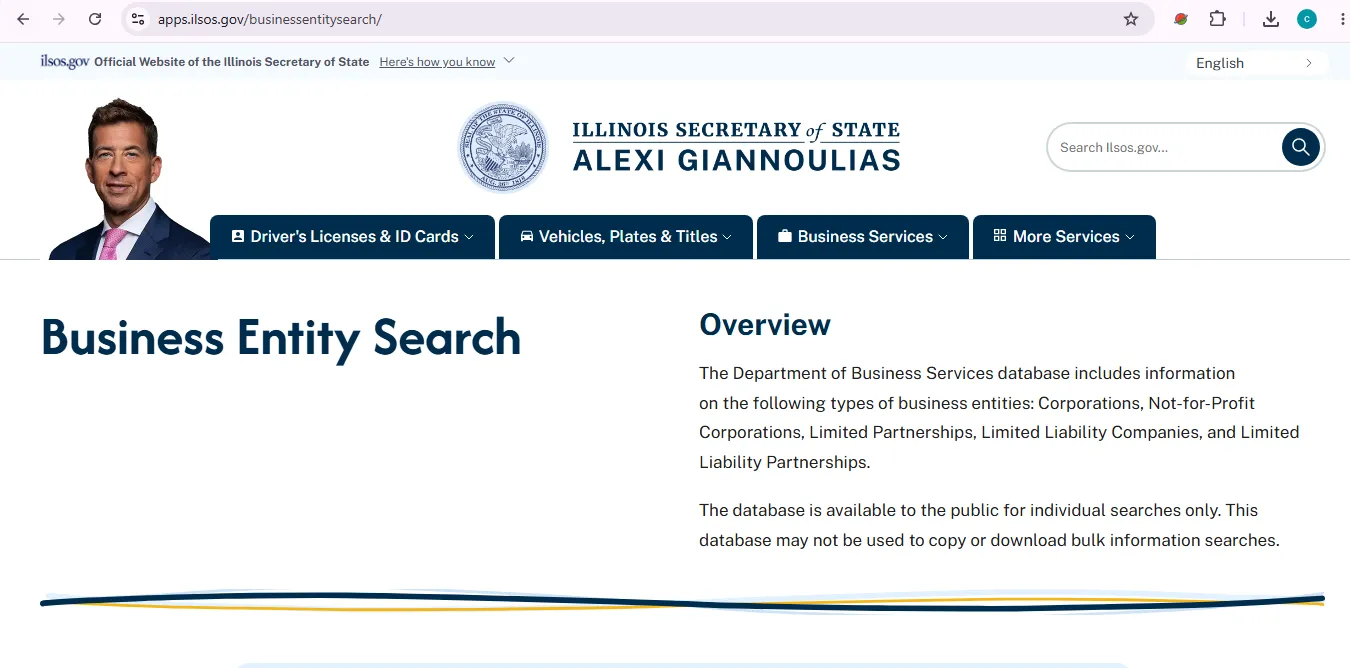Click the chevron on Driver's Licenses & ID Cards

click(x=469, y=238)
